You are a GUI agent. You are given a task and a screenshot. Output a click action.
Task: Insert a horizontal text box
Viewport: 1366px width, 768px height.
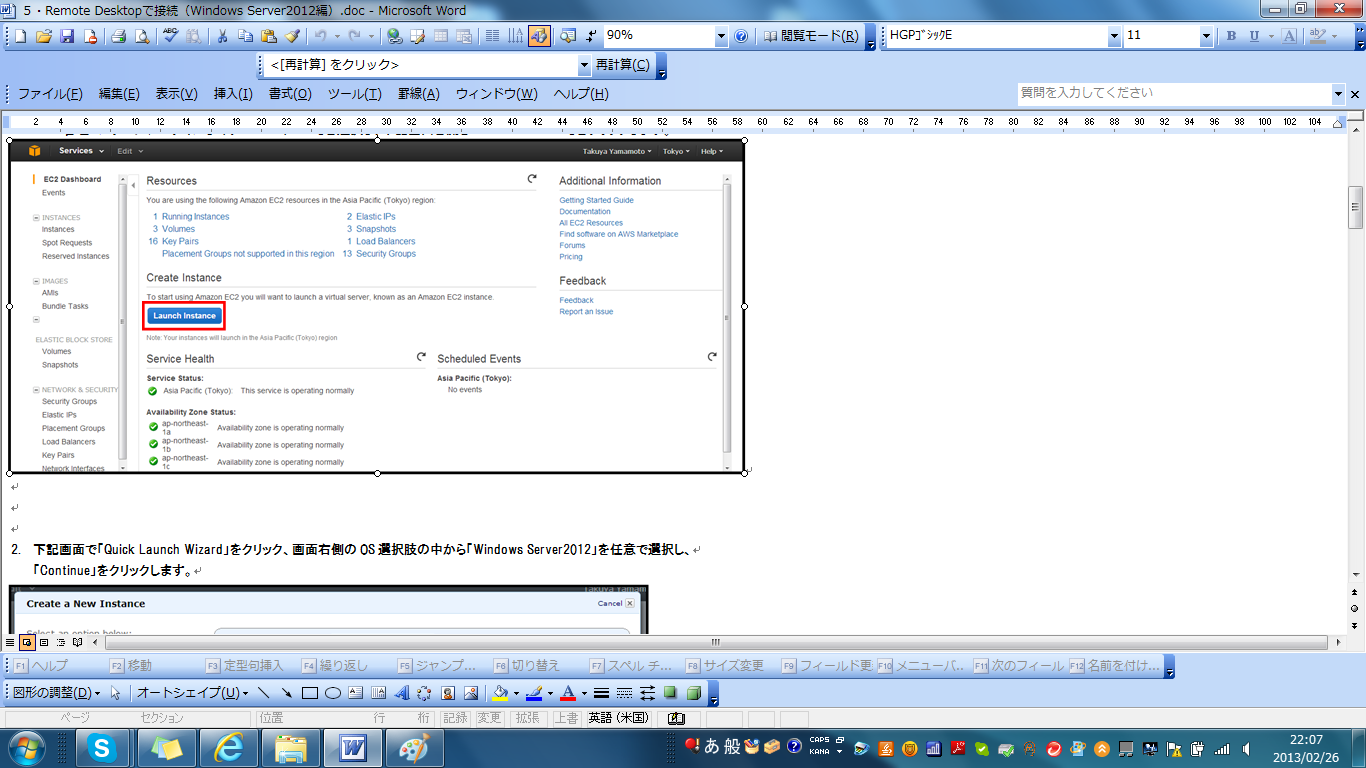click(x=356, y=692)
